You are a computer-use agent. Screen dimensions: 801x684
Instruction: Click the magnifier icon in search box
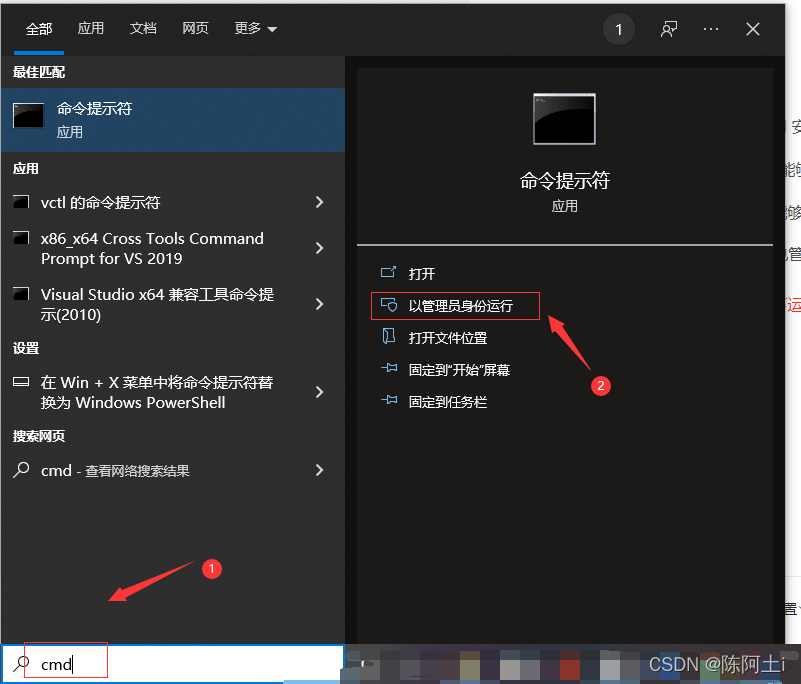pyautogui.click(x=21, y=664)
